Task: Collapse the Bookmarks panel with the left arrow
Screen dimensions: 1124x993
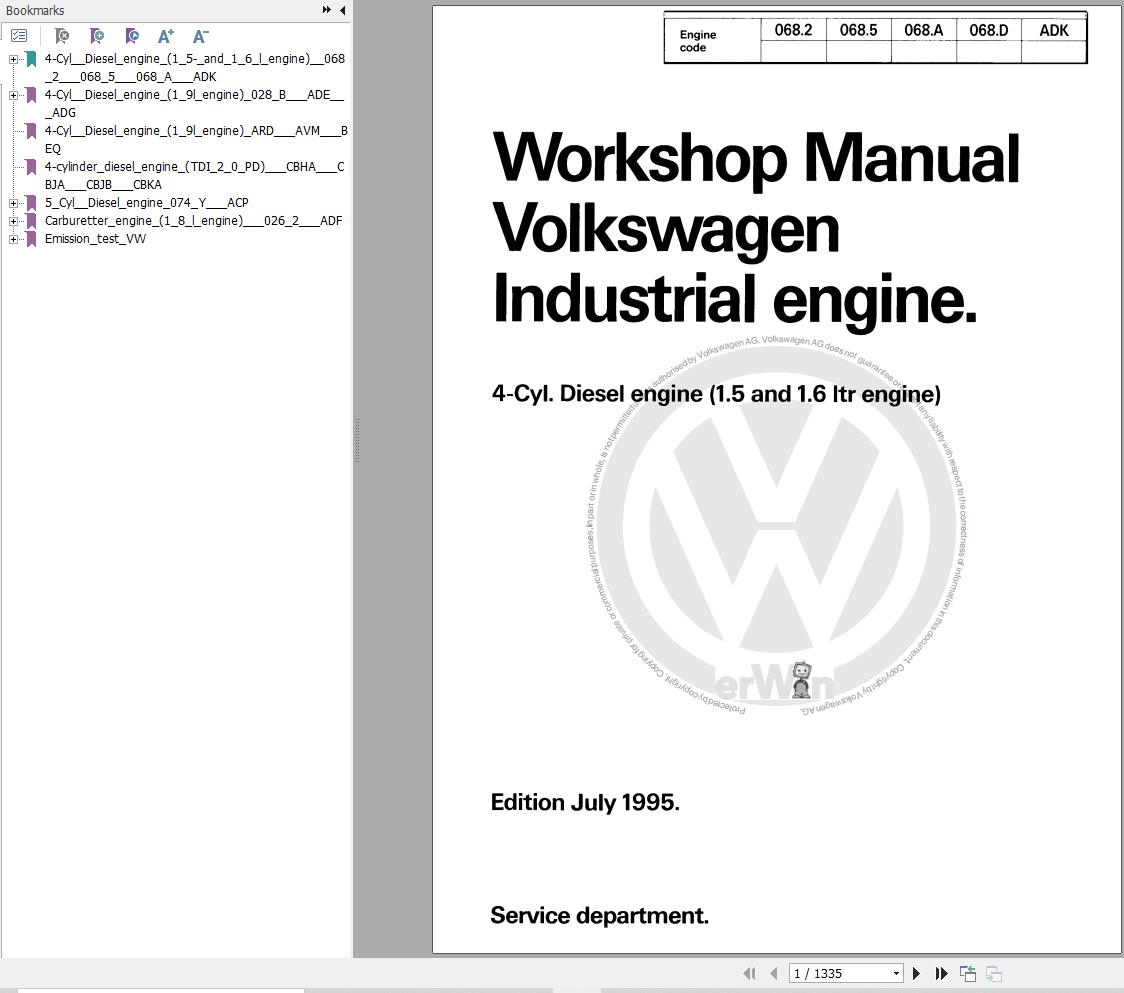Action: coord(343,10)
